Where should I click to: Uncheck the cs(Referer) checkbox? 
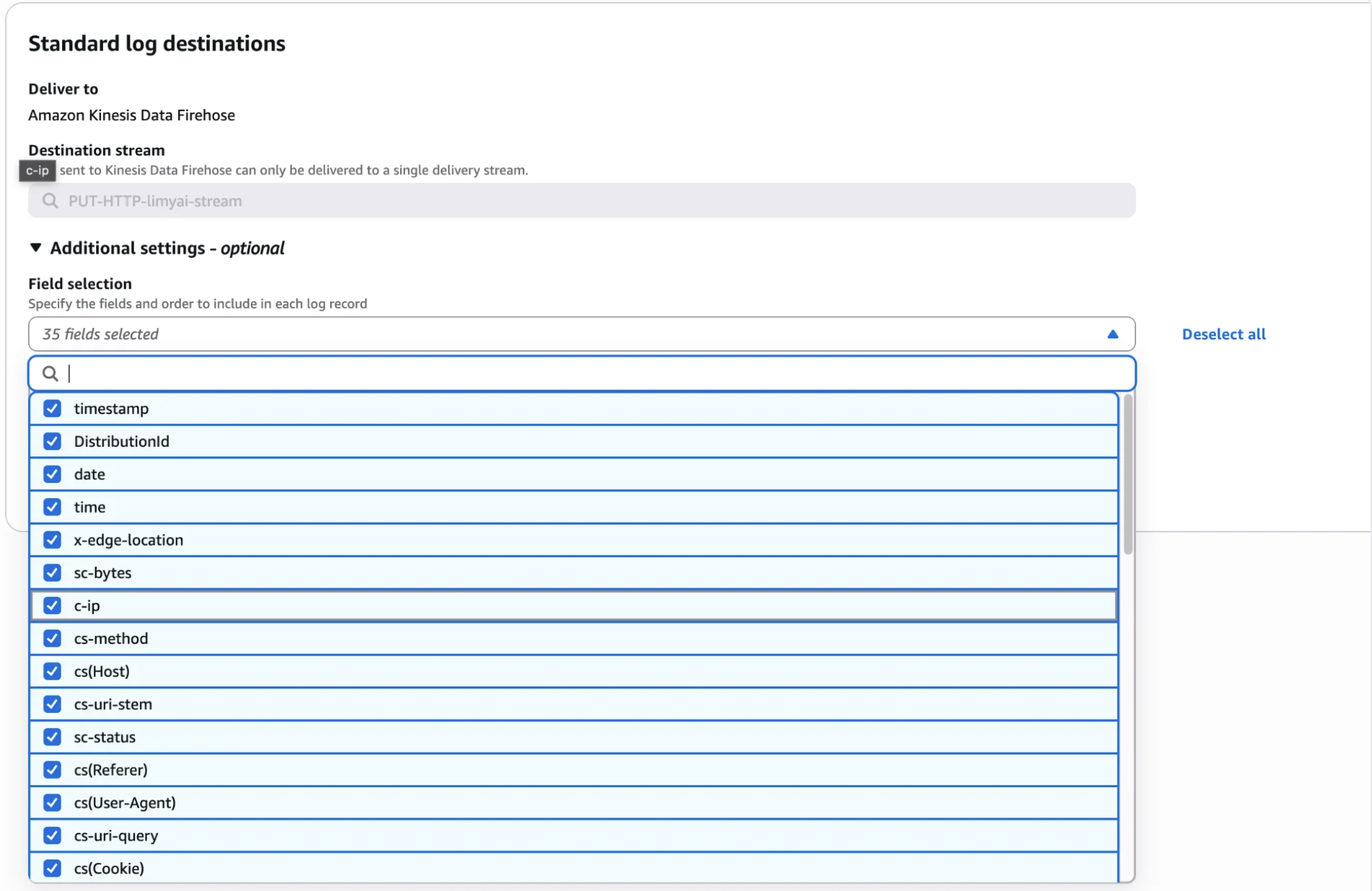coord(53,770)
